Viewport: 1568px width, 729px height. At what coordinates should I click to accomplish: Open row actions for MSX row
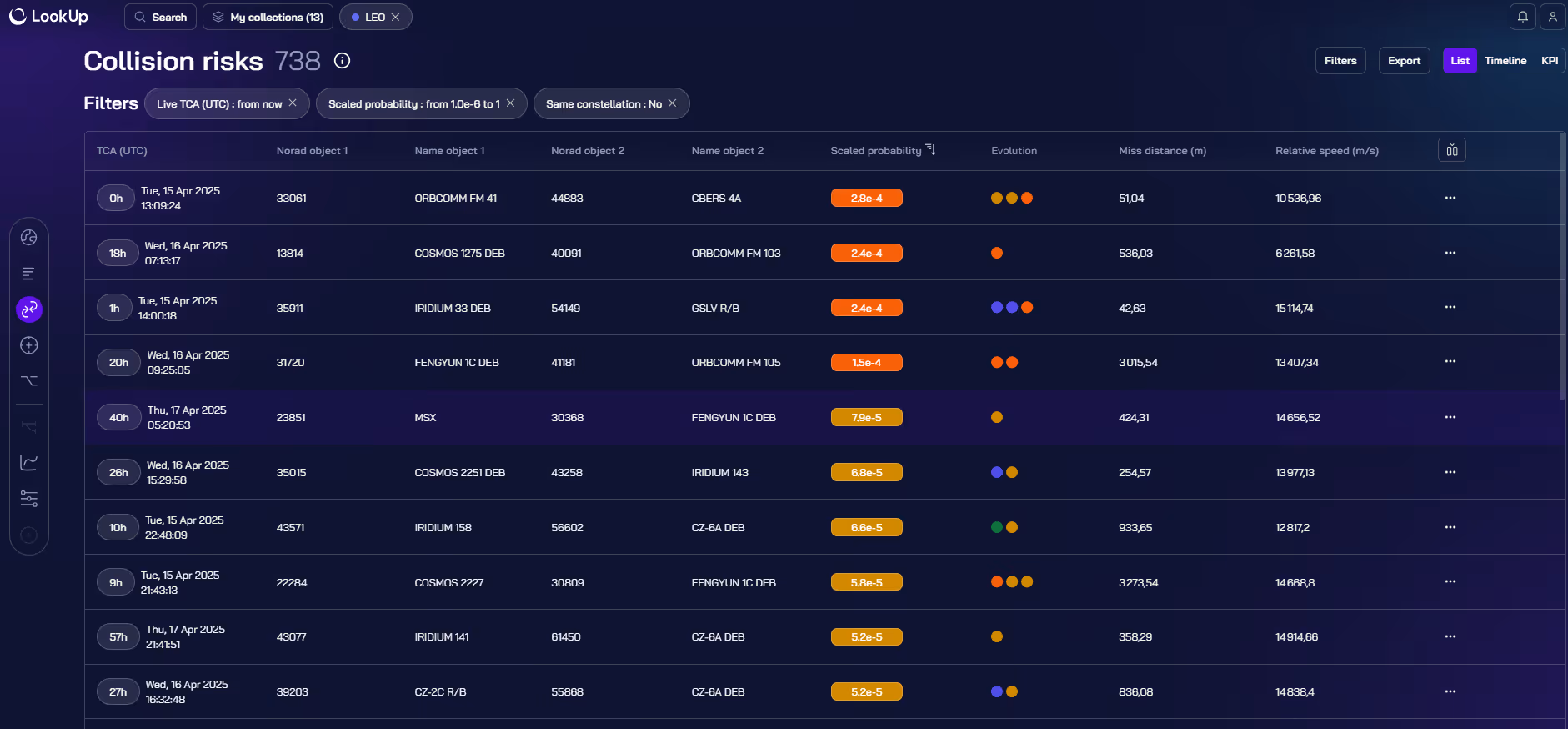pyautogui.click(x=1450, y=417)
